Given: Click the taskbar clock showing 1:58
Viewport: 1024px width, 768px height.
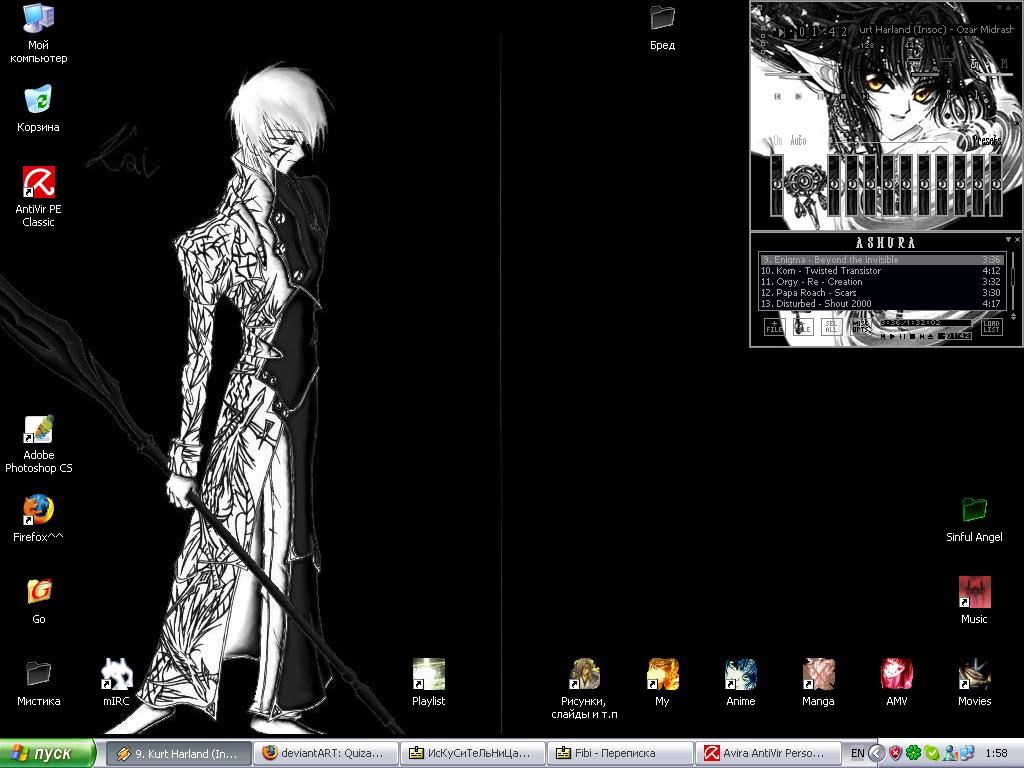Looking at the screenshot, I should click(997, 753).
